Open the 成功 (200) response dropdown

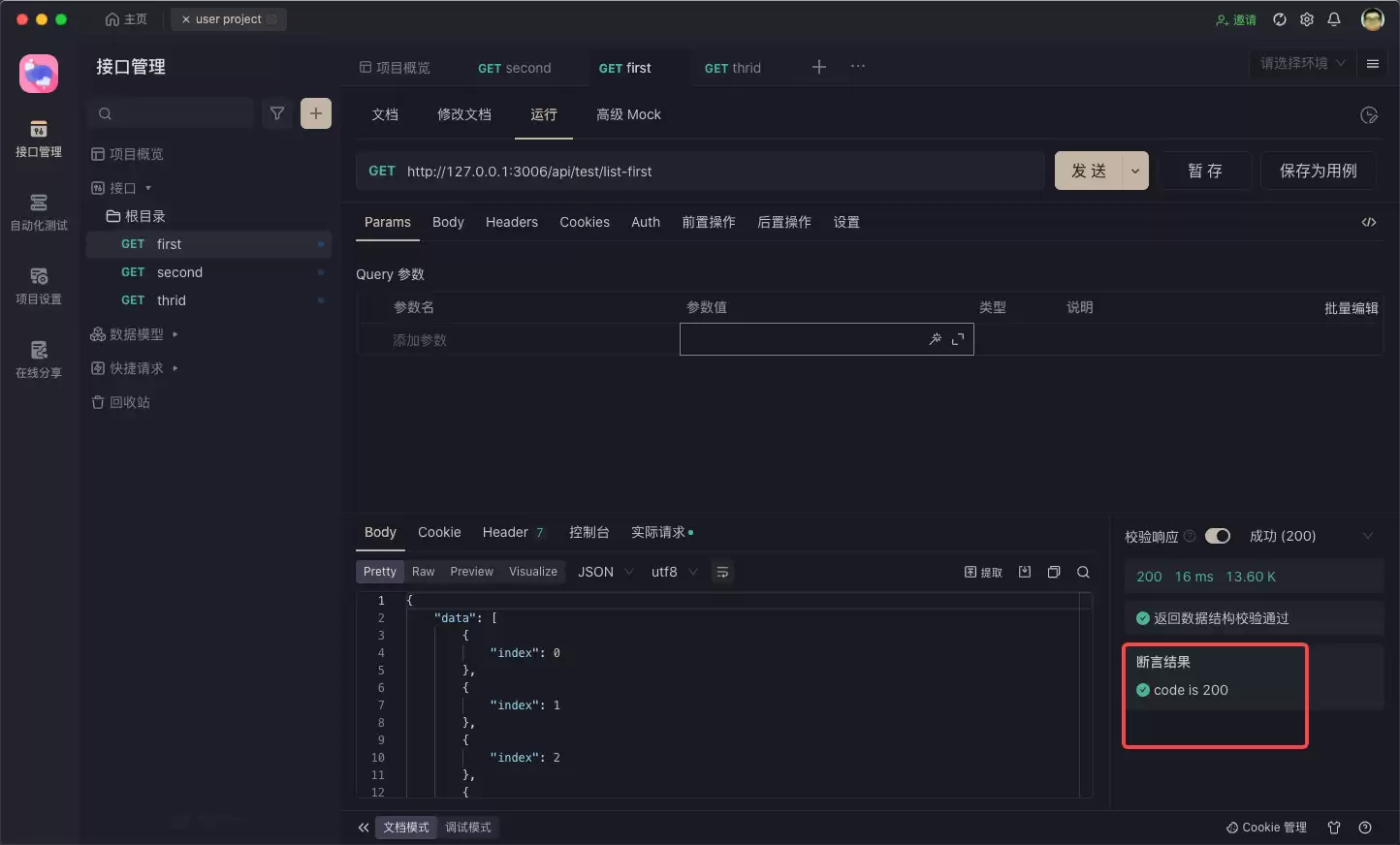(1311, 536)
